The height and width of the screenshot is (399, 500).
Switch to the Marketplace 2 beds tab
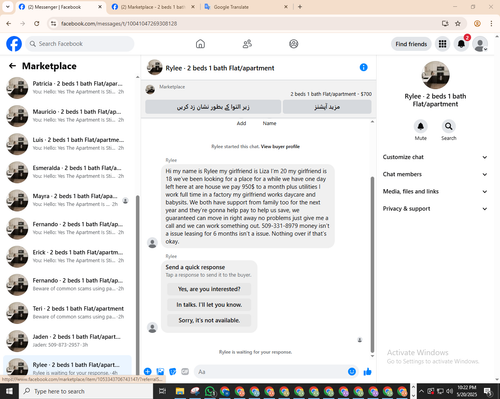(153, 7)
